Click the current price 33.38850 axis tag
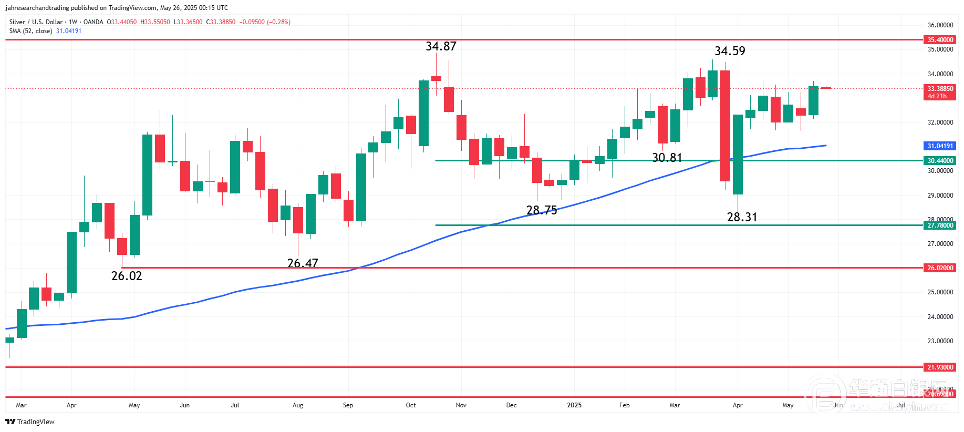Screen dimensions: 964x432 coord(938,88)
